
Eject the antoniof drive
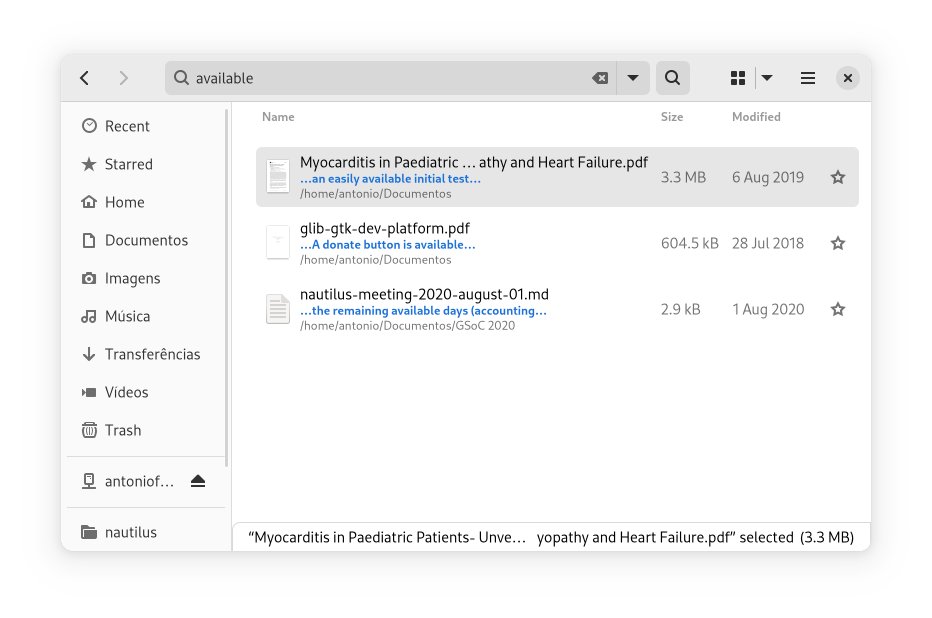[198, 481]
